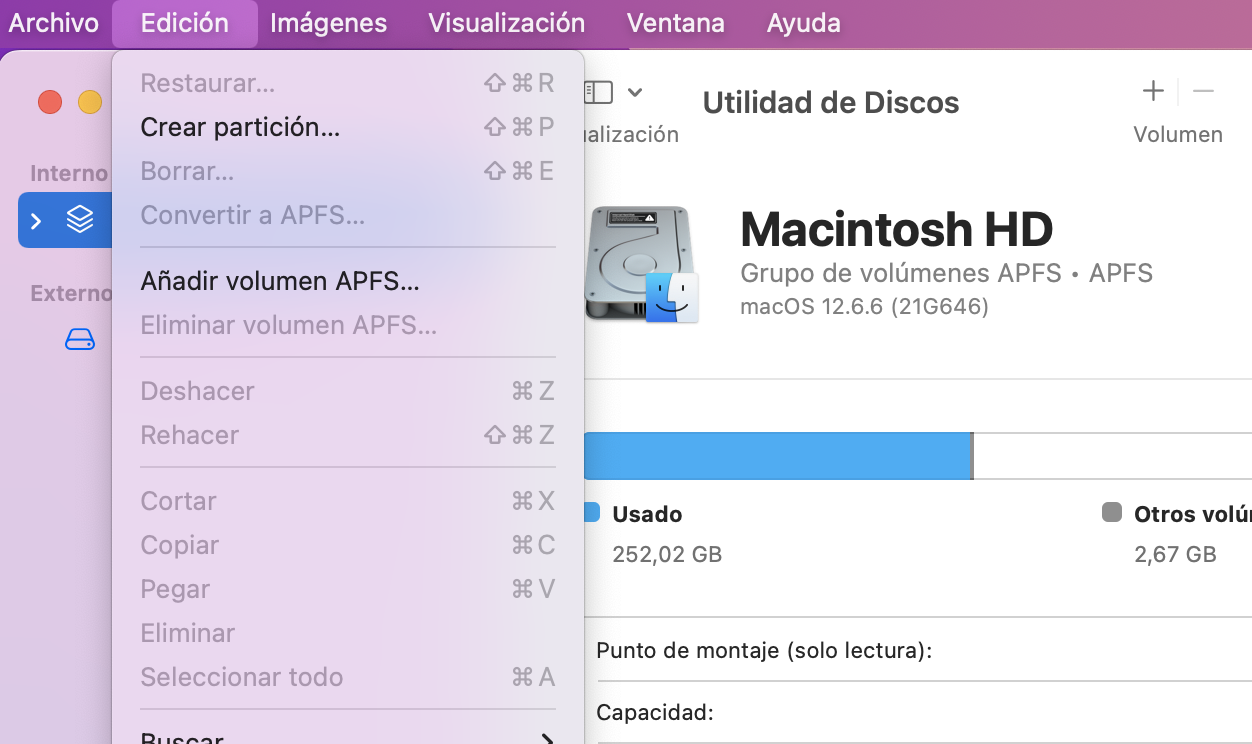Expand the internal disk disclosure chevron
Image resolution: width=1252 pixels, height=744 pixels.
(36, 220)
